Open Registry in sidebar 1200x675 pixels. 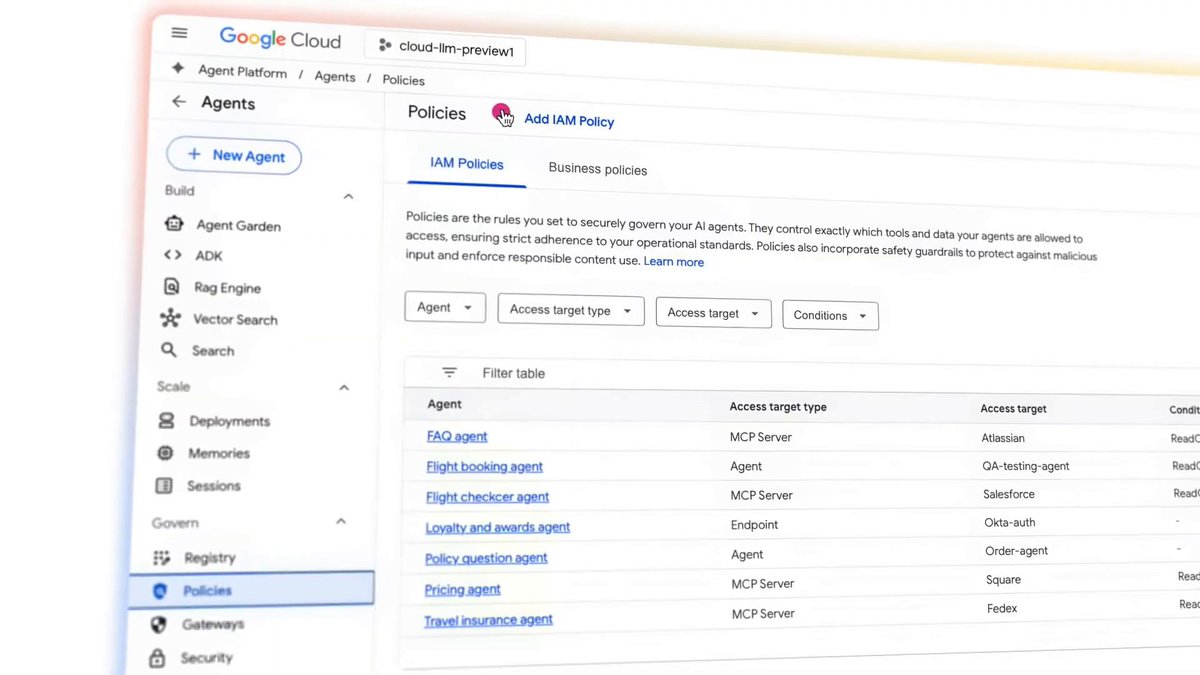[209, 558]
